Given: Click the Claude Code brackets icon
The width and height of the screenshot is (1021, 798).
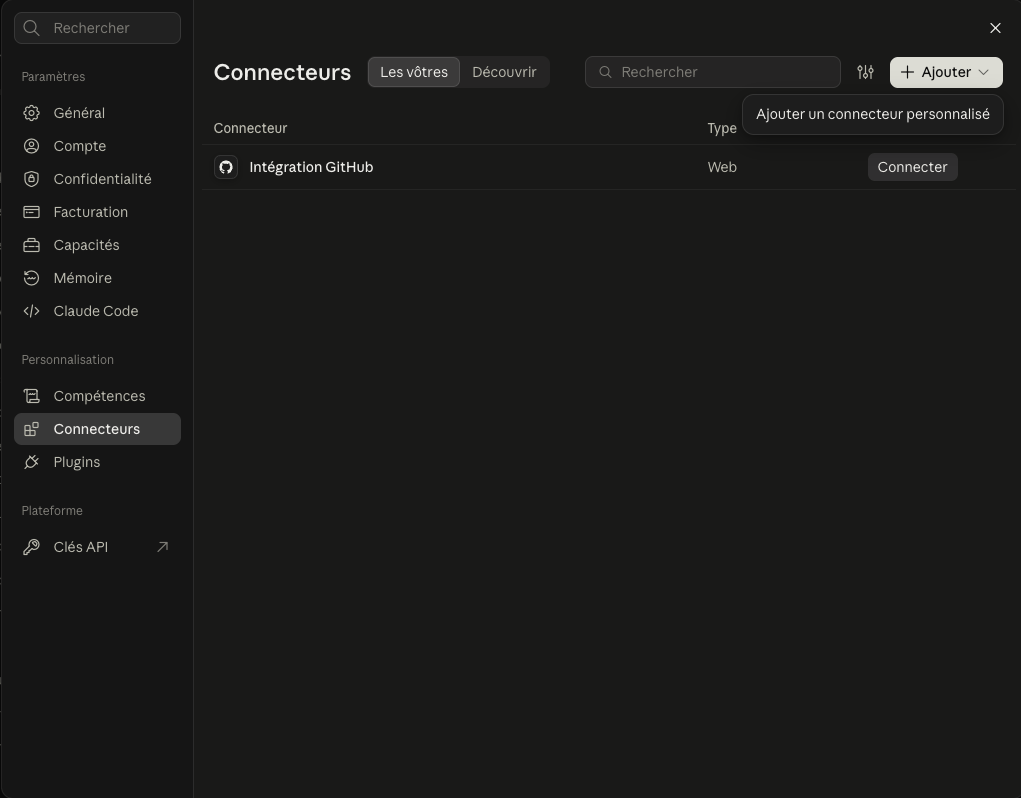Looking at the screenshot, I should 31,311.
